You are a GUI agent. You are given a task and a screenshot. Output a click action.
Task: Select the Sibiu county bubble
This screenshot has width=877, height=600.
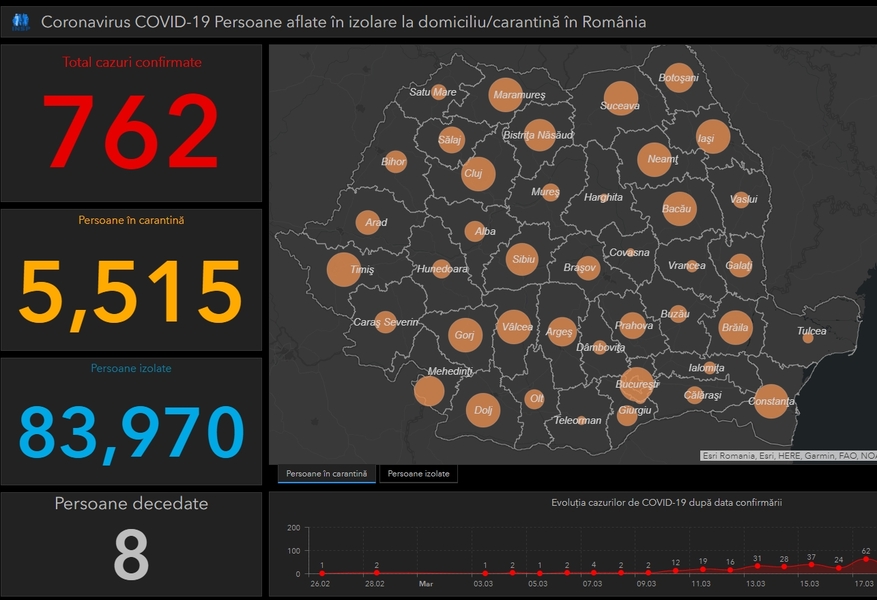pyautogui.click(x=522, y=259)
